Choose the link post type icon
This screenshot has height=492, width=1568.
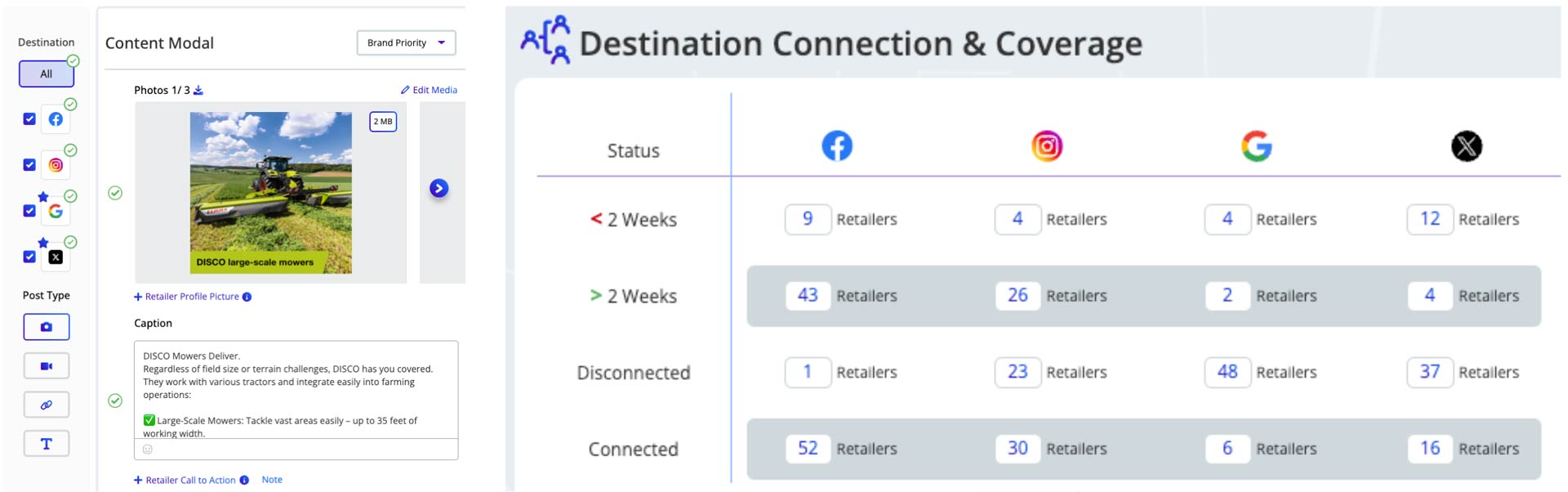pos(47,405)
